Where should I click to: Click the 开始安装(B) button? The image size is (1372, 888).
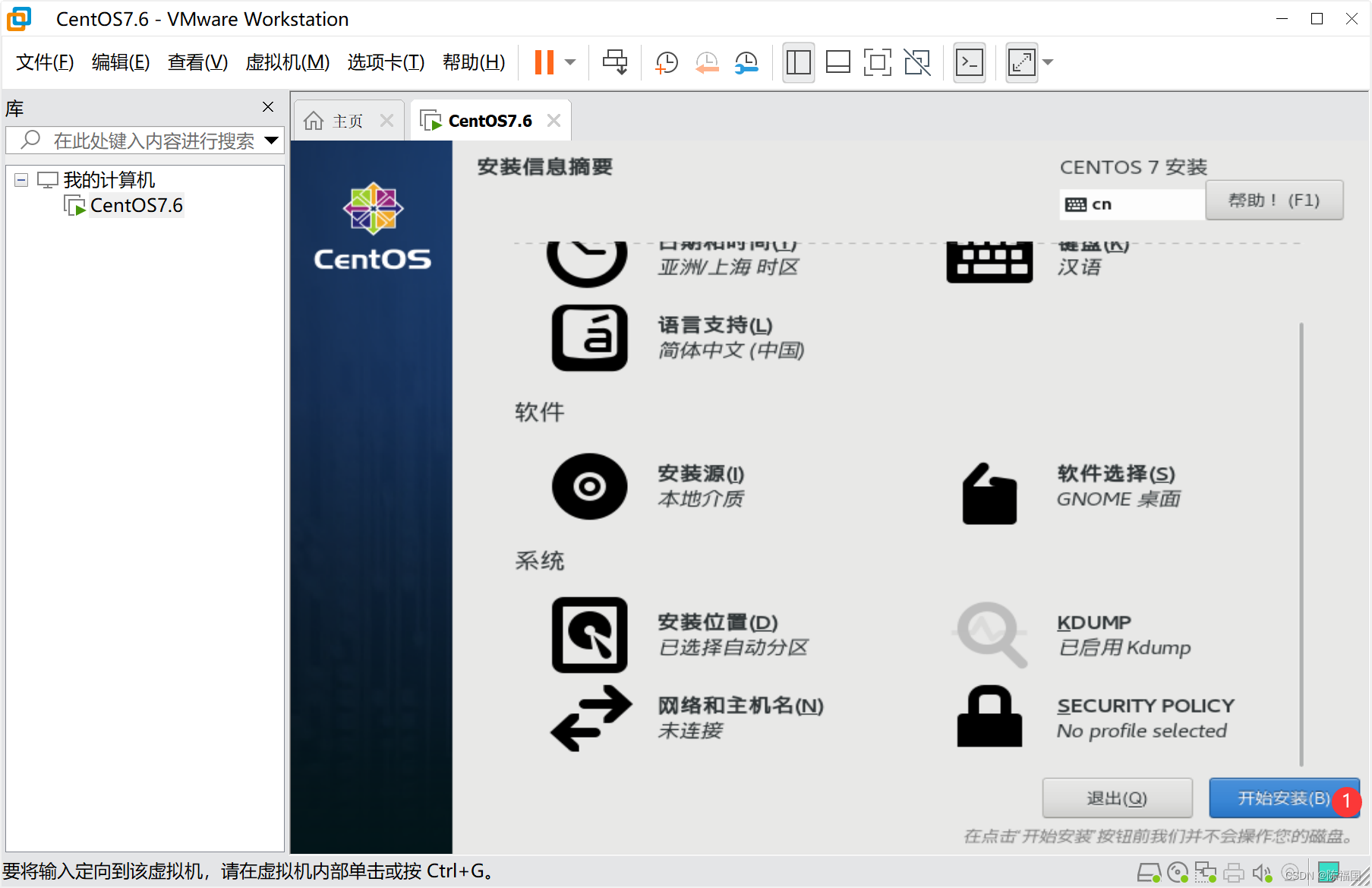[1284, 798]
